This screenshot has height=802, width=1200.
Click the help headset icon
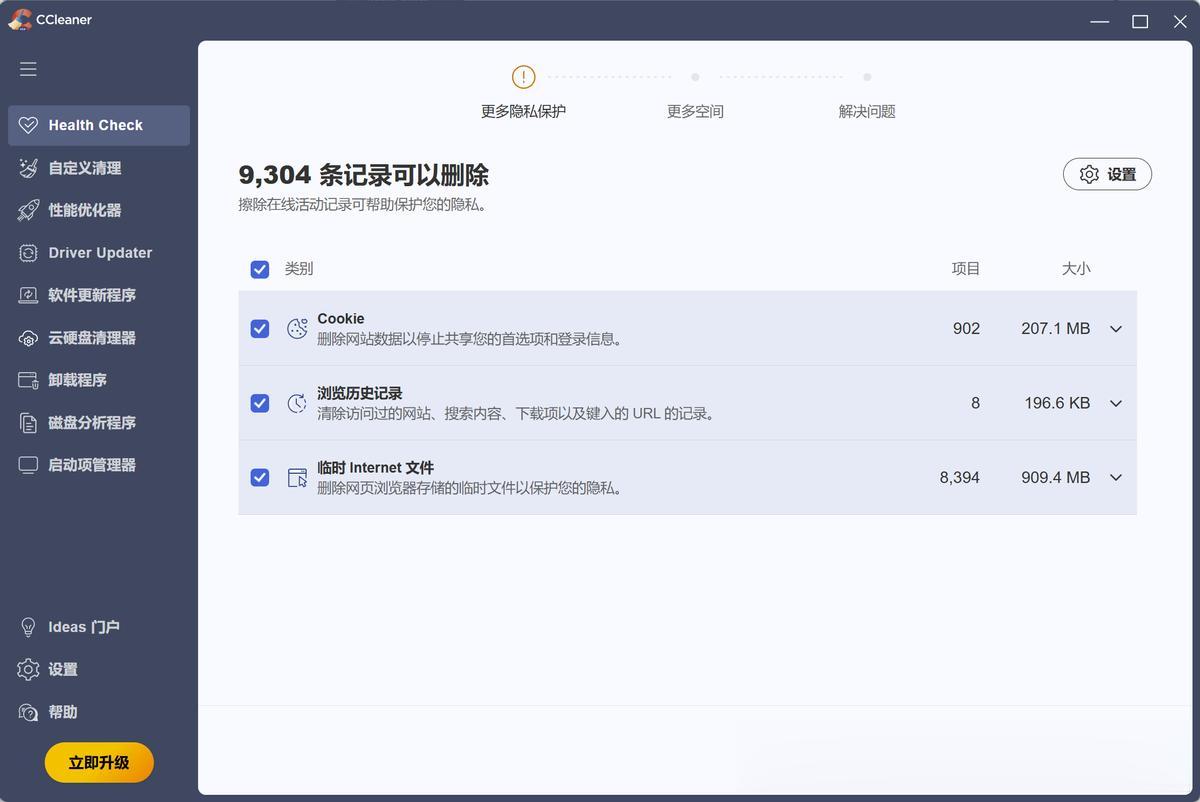[x=29, y=712]
